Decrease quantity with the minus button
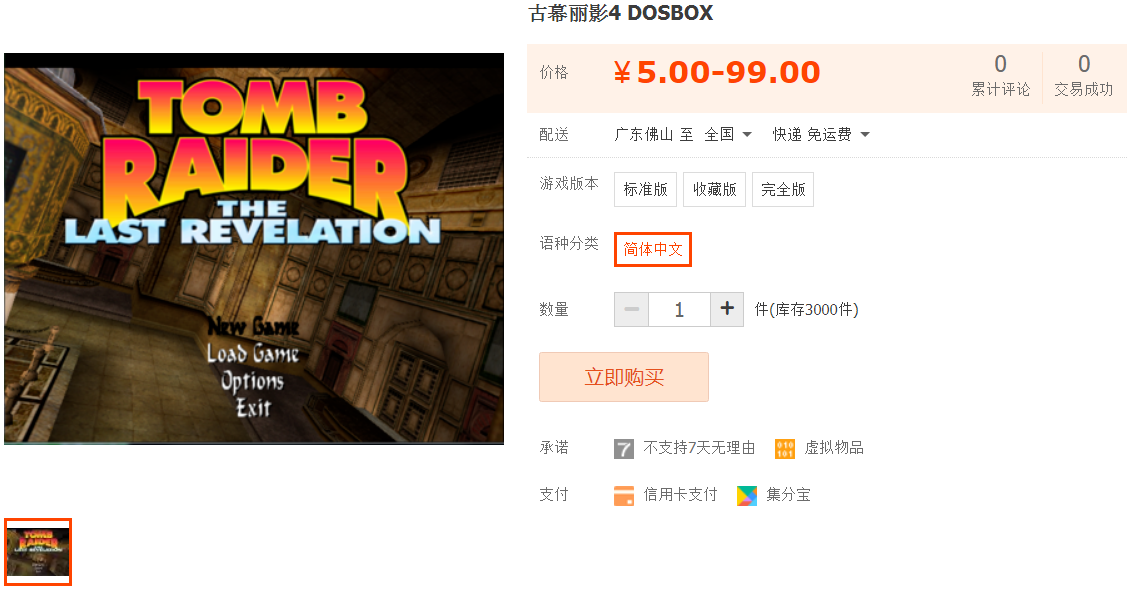This screenshot has width=1131, height=589. click(632, 309)
